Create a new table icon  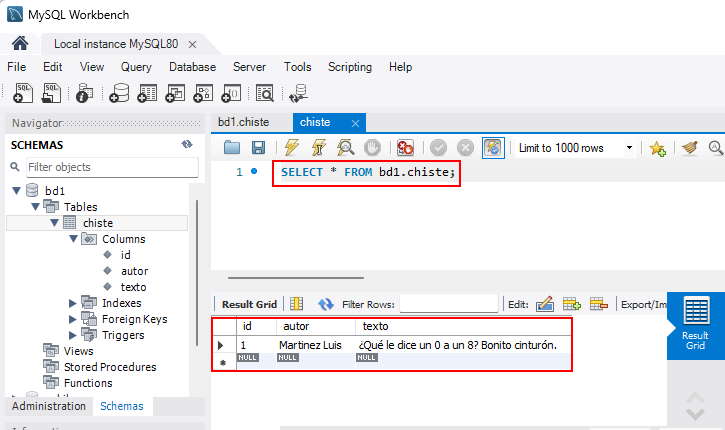click(147, 93)
